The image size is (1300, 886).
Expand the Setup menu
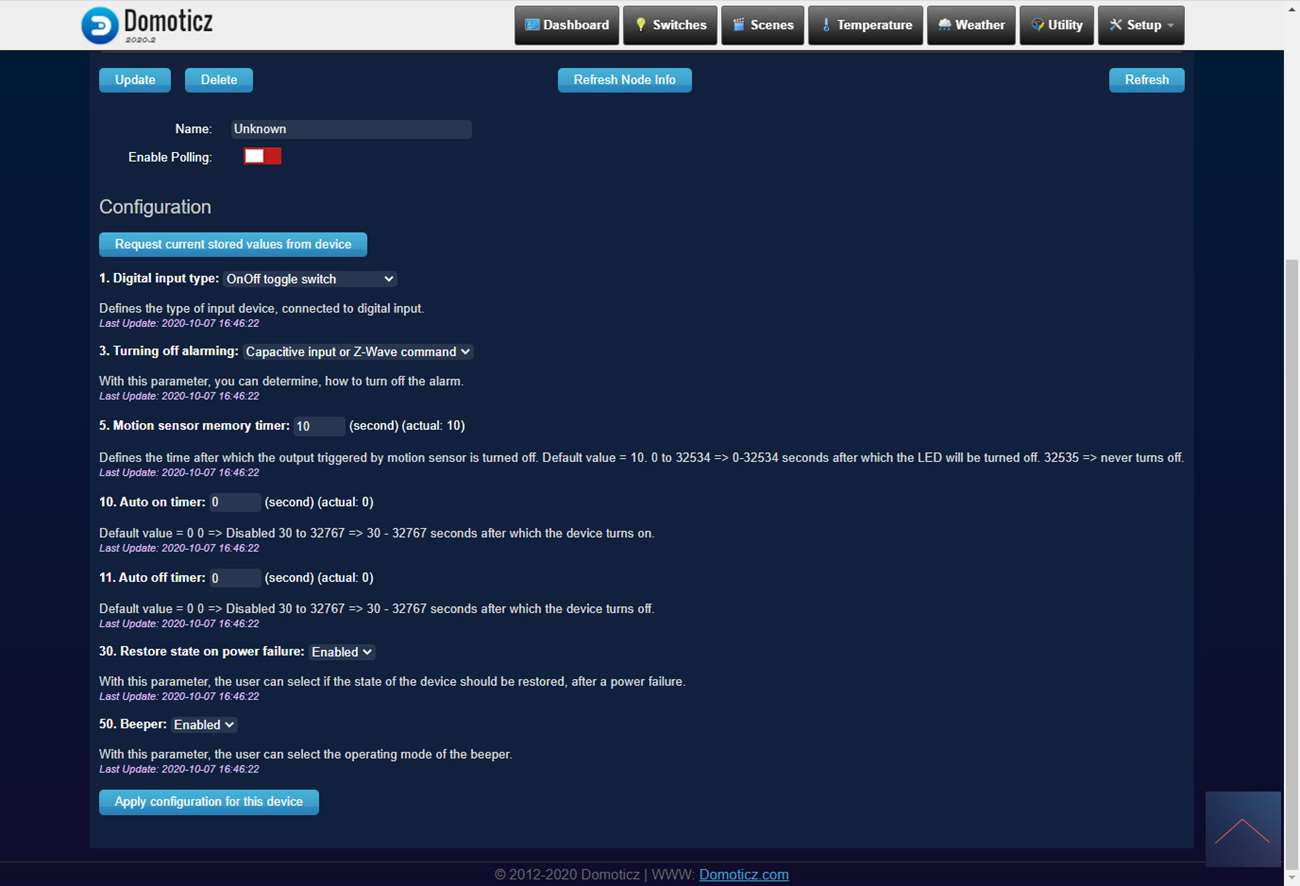[1141, 25]
